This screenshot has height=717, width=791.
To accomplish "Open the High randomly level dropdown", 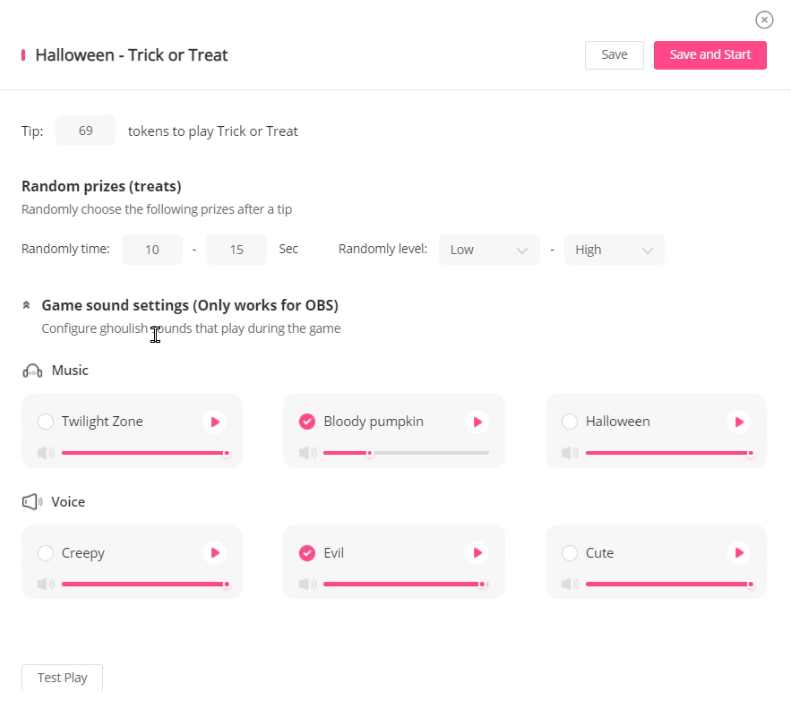I will (x=614, y=250).
